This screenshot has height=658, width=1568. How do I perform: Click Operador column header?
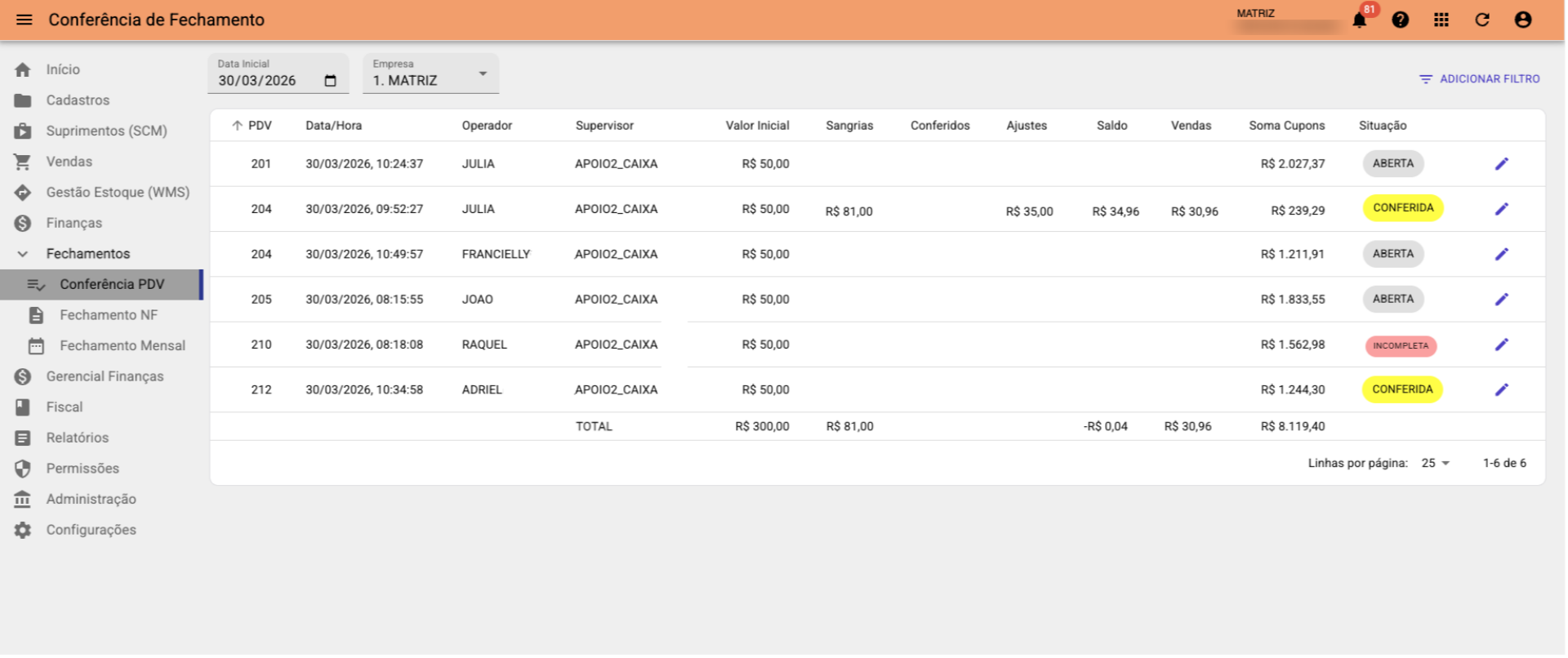point(487,126)
